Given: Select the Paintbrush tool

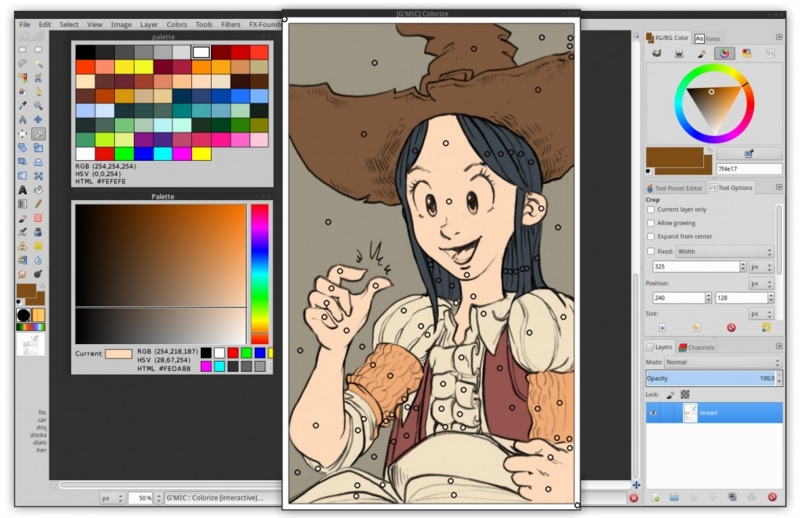Looking at the screenshot, I should (22, 218).
